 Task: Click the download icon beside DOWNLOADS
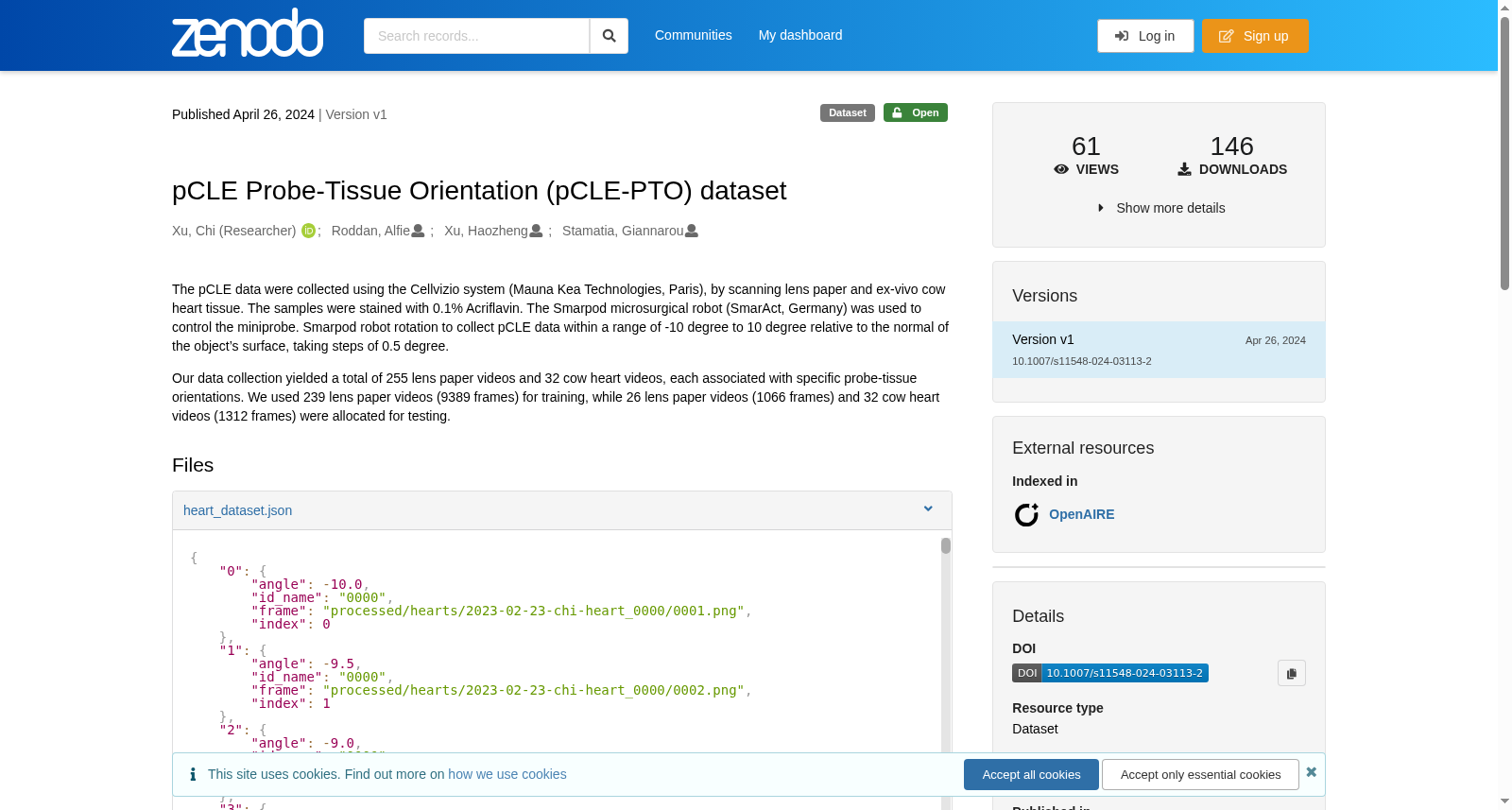pyautogui.click(x=1184, y=169)
